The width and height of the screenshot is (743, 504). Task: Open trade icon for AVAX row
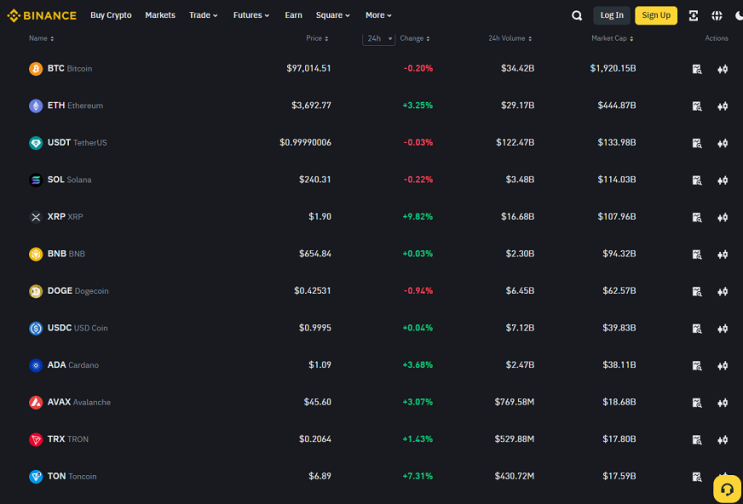pyautogui.click(x=722, y=403)
